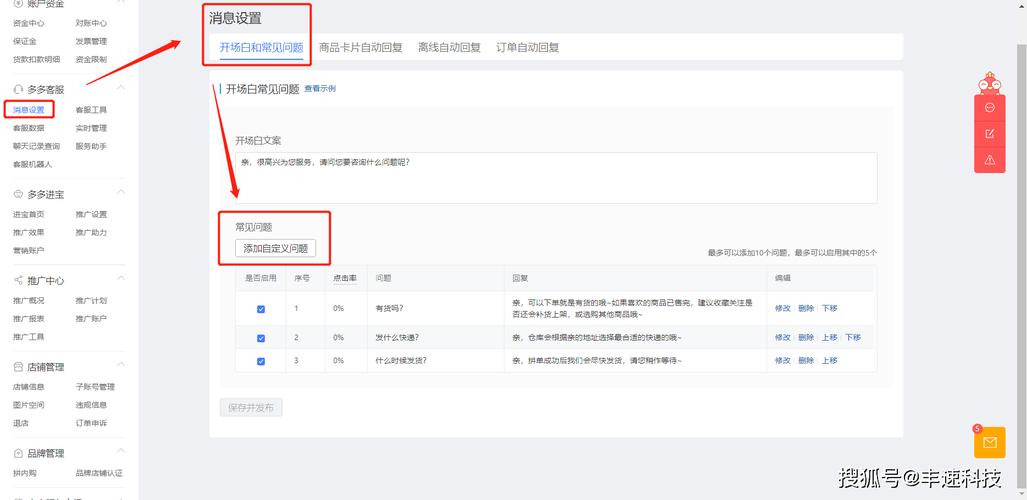Click 修改 for 什么时候发货？ row

click(x=783, y=360)
